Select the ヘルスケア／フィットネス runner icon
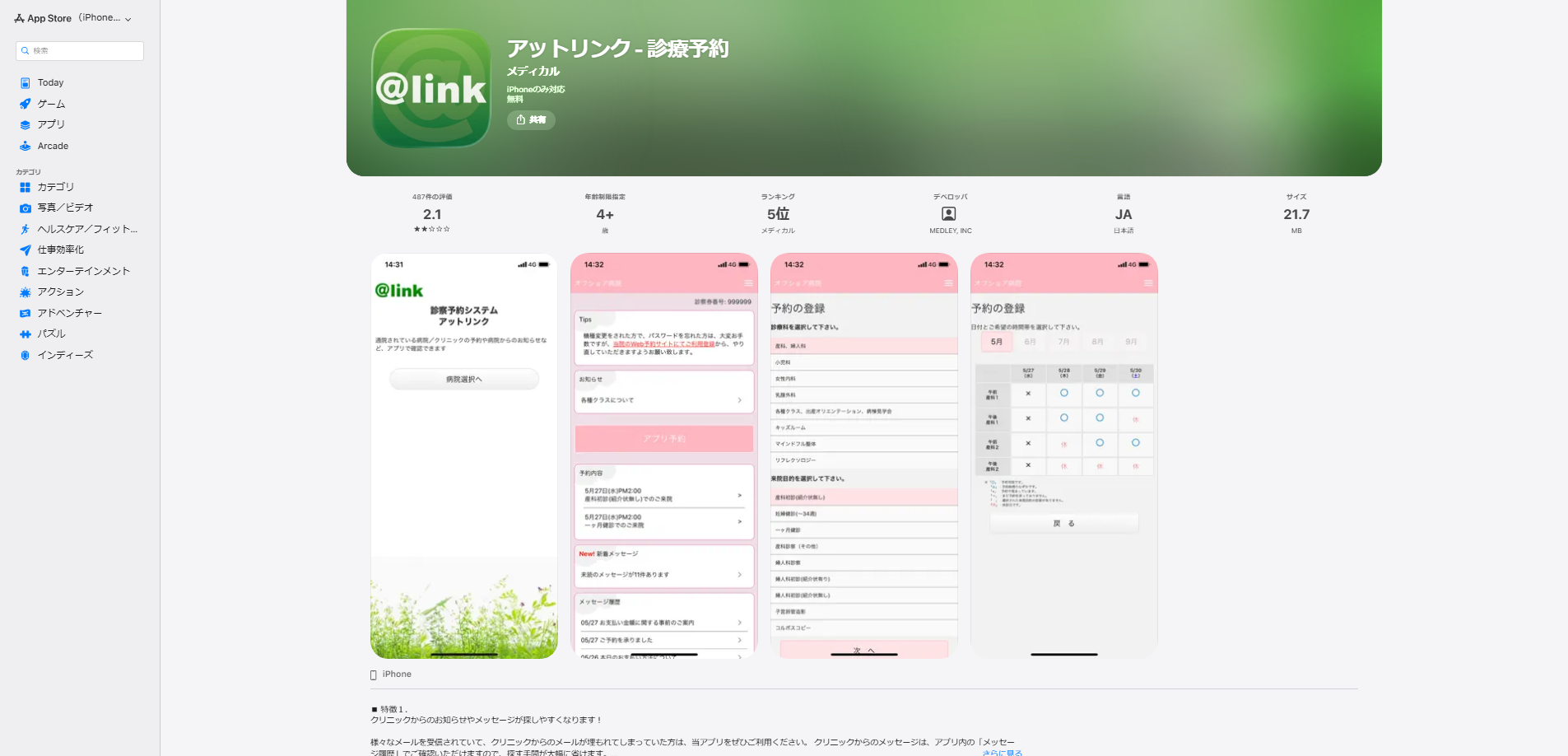The width and height of the screenshot is (1568, 756). point(26,230)
